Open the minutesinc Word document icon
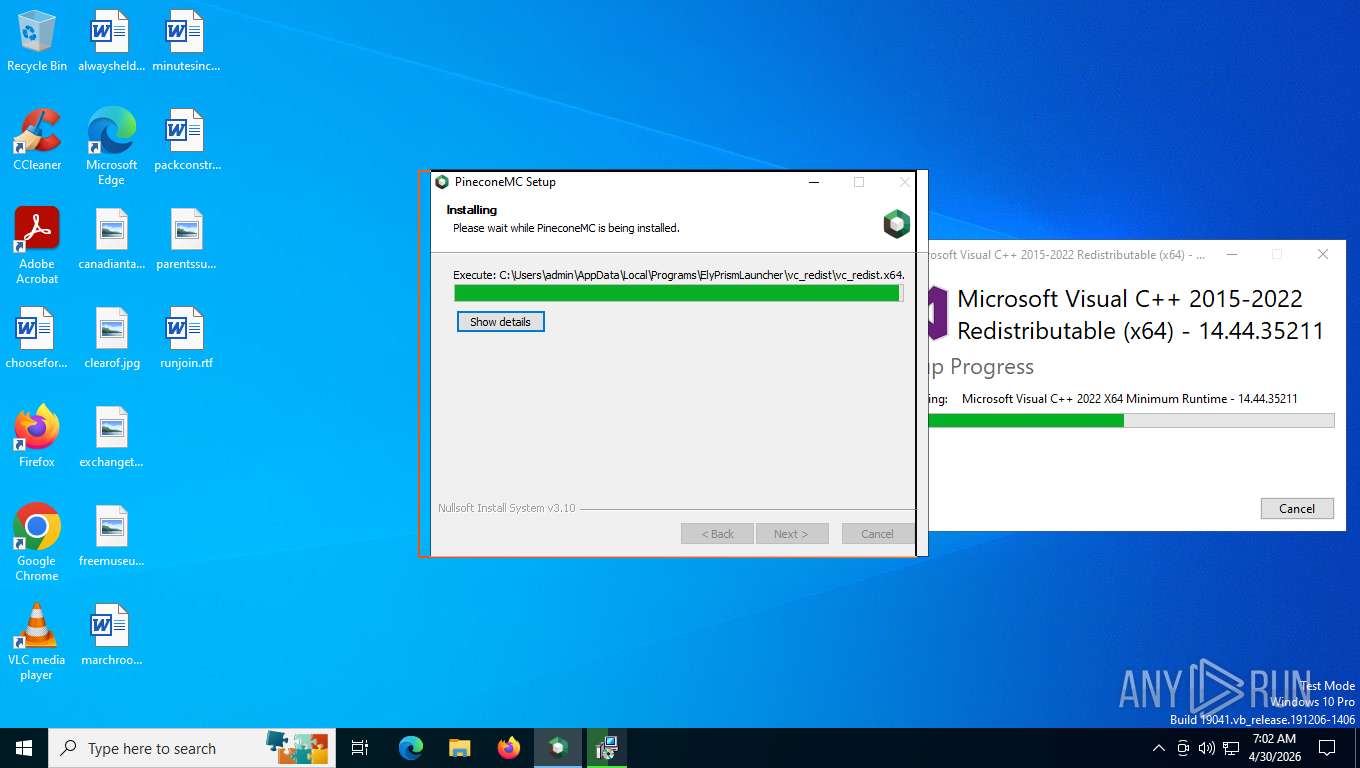Viewport: 1360px width, 768px height. [186, 41]
